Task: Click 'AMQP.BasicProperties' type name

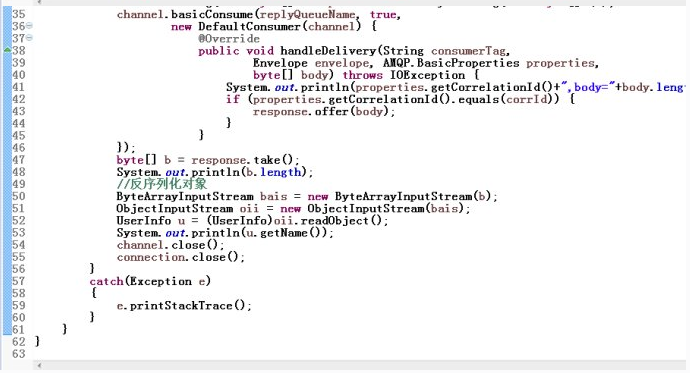Action: [x=451, y=63]
